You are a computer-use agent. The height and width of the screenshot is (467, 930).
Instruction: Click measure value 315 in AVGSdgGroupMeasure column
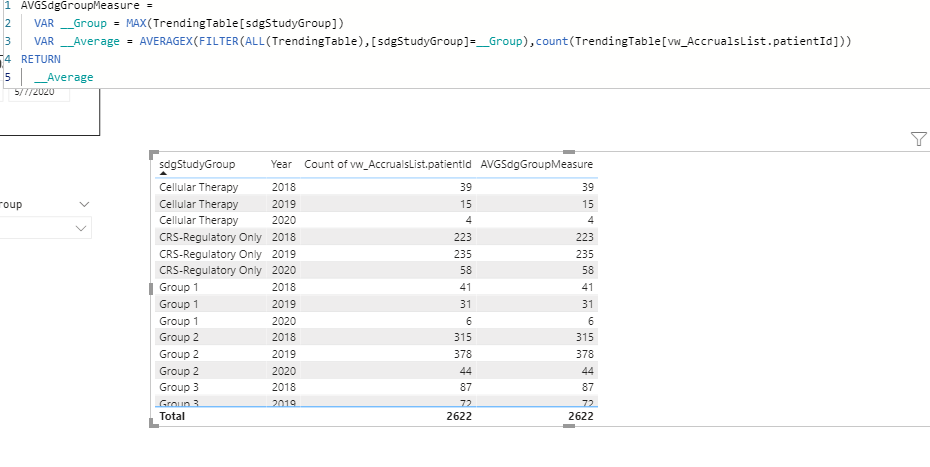[584, 337]
